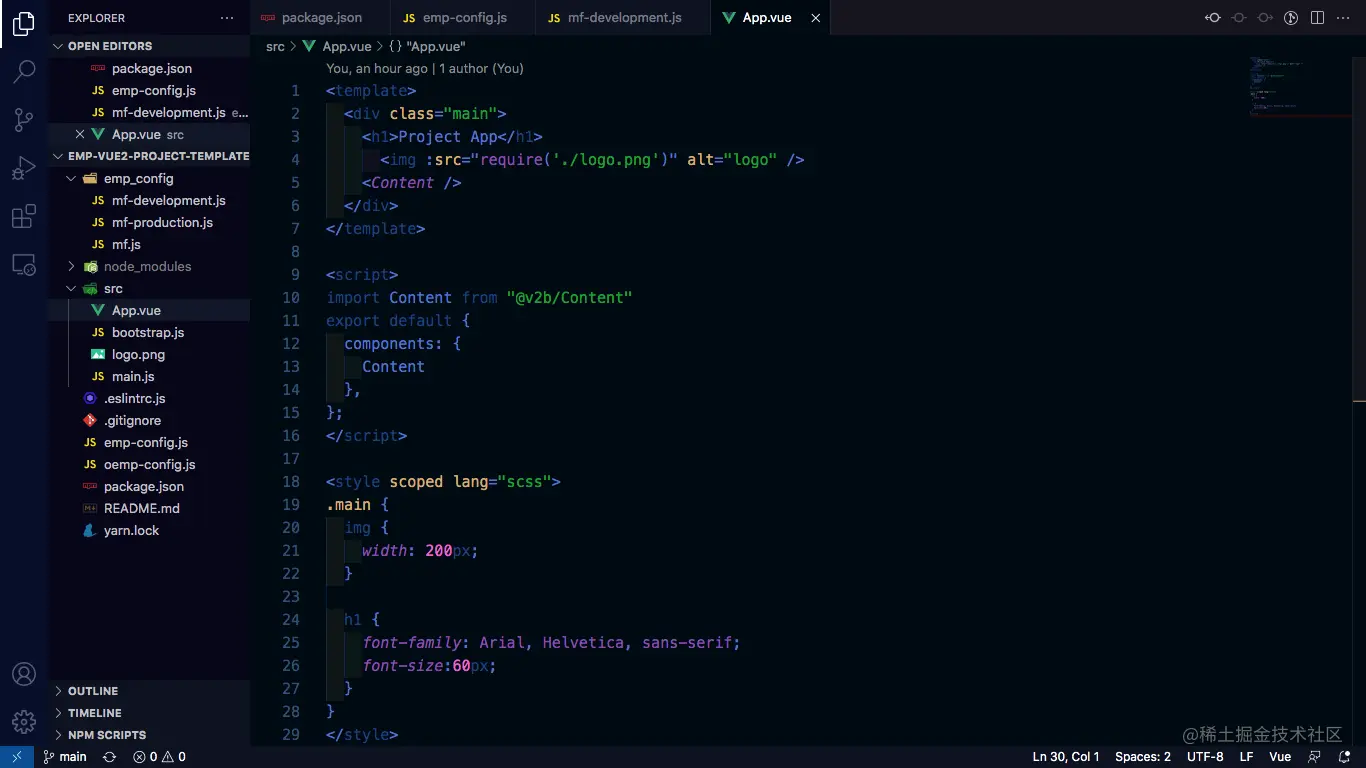Open the Source Control view
The width and height of the screenshot is (1366, 768).
pos(24,120)
